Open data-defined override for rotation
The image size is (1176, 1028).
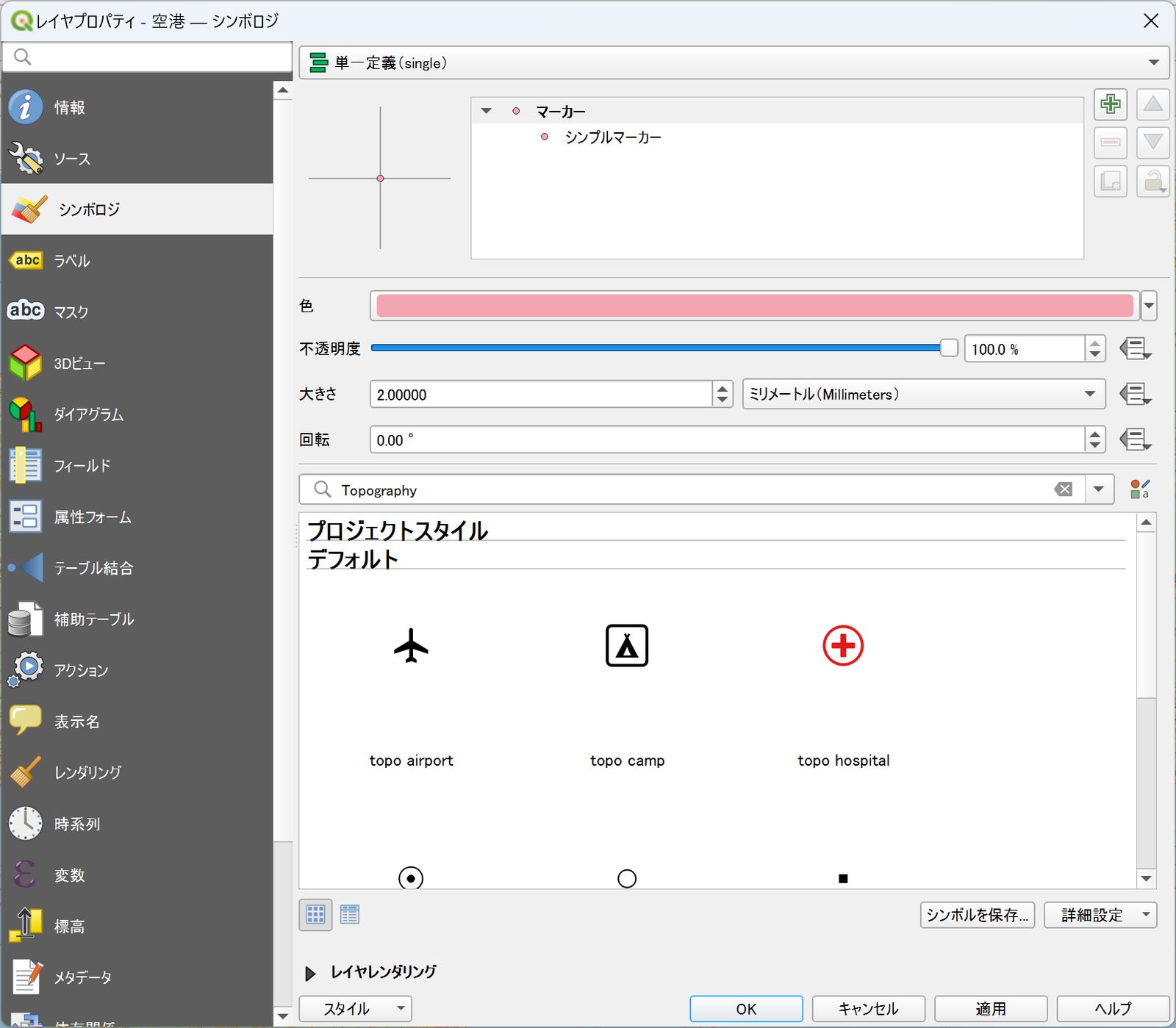(x=1135, y=440)
